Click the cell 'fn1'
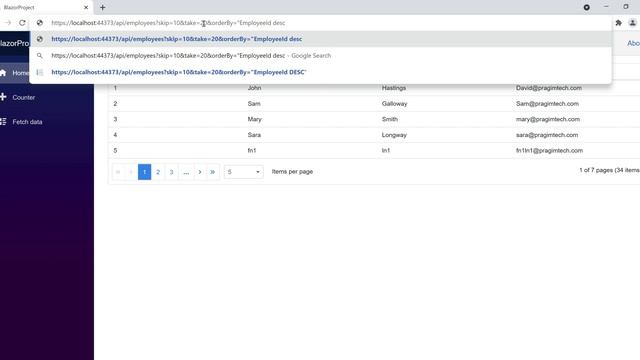 (x=252, y=150)
